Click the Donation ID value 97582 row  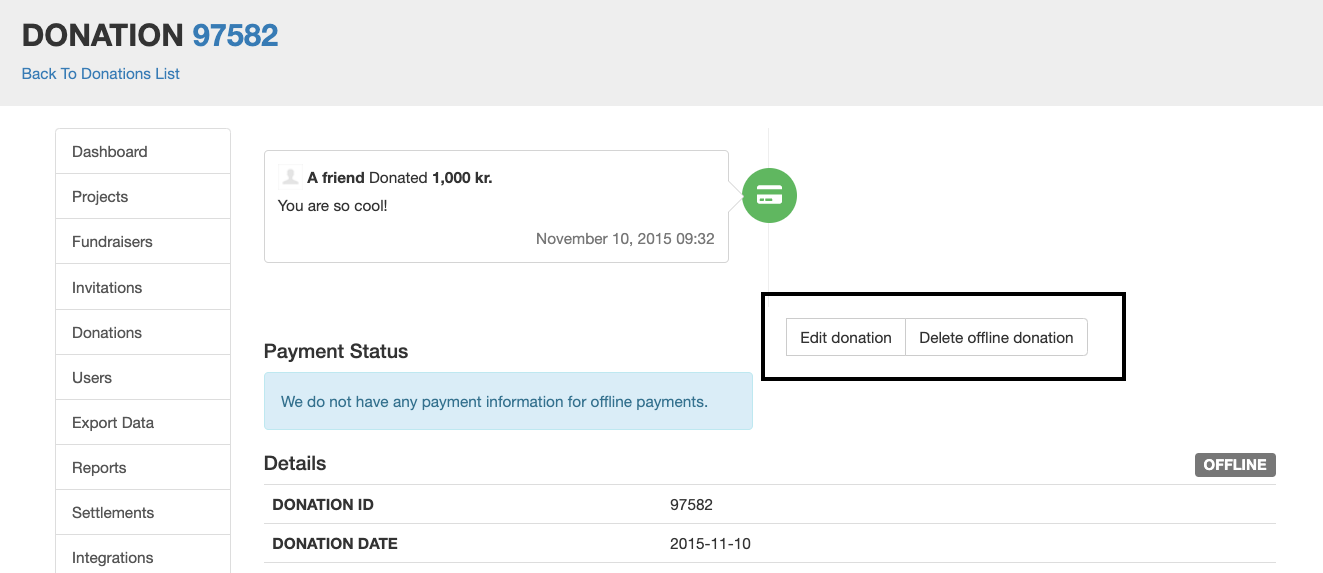[x=770, y=505]
